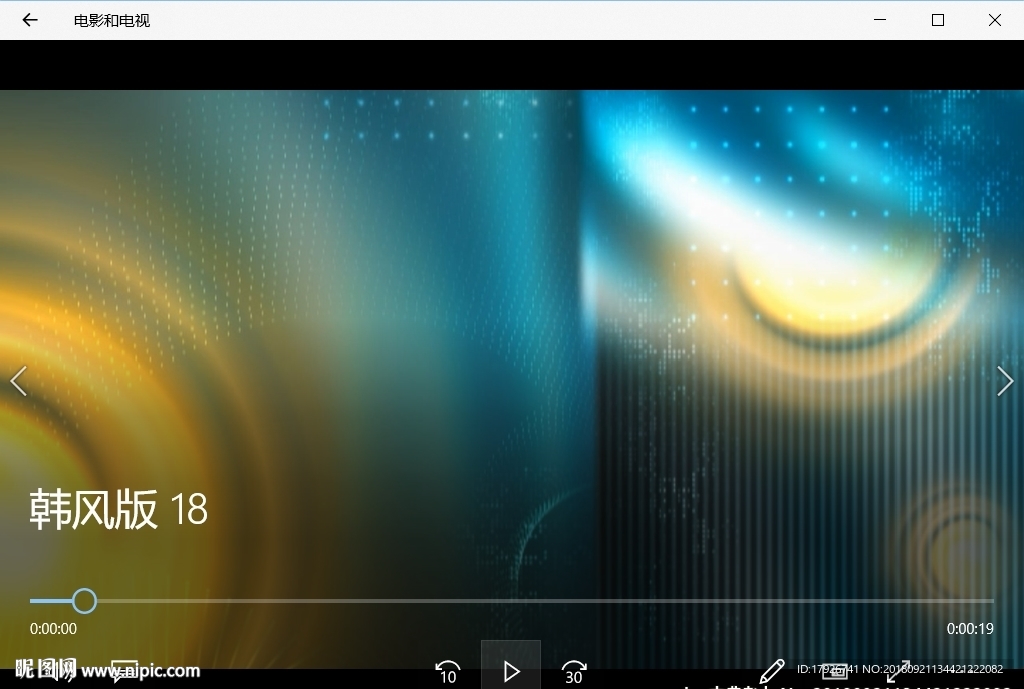The image size is (1024, 689).
Task: Click the app title 电影和电视
Action: click(x=112, y=21)
